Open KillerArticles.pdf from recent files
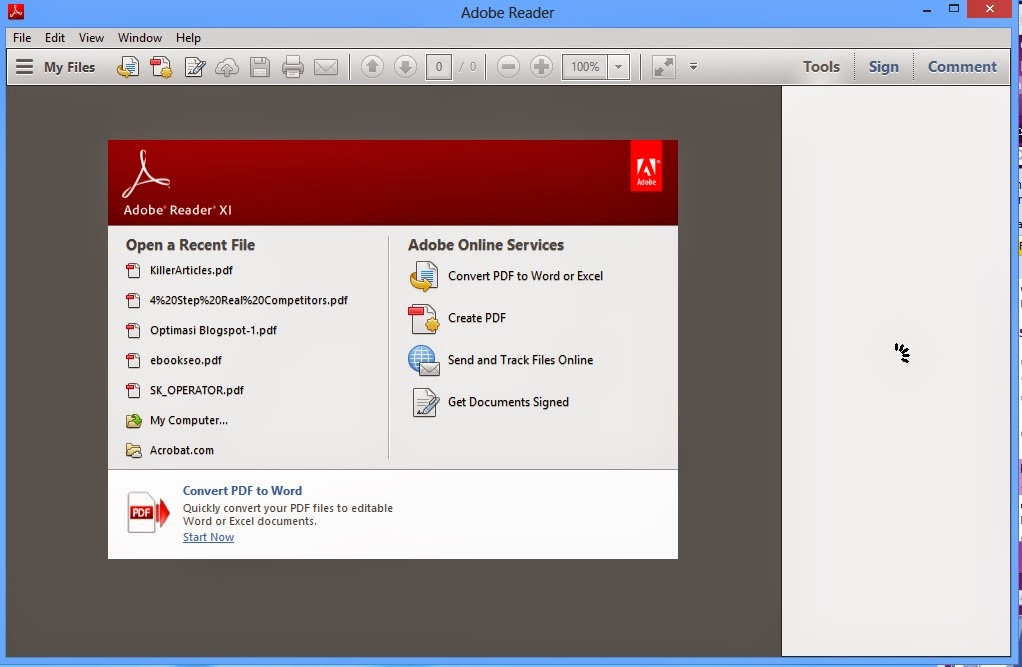 [x=190, y=270]
